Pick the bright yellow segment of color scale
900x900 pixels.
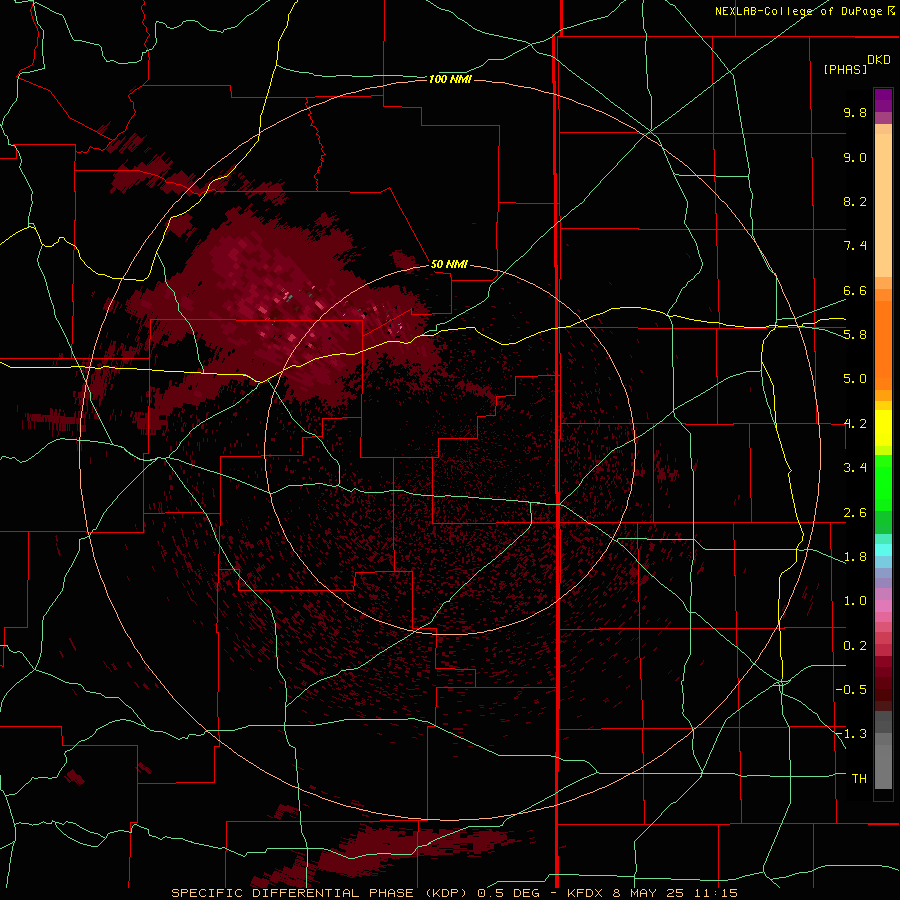[883, 428]
